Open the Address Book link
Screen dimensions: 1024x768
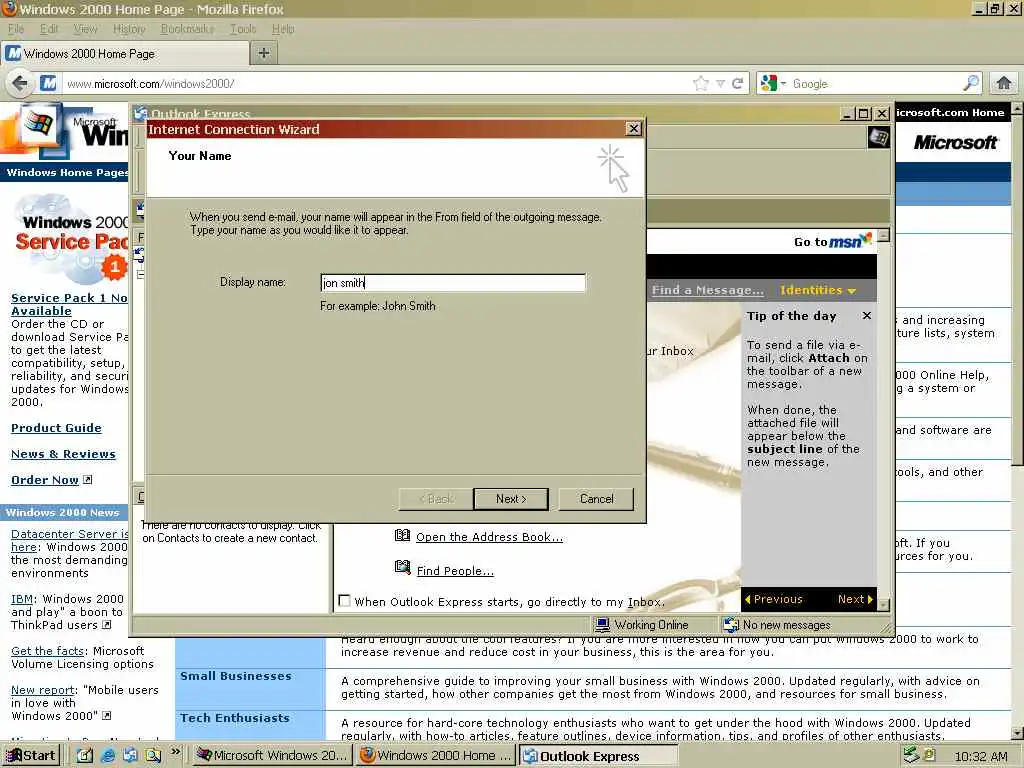(489, 537)
